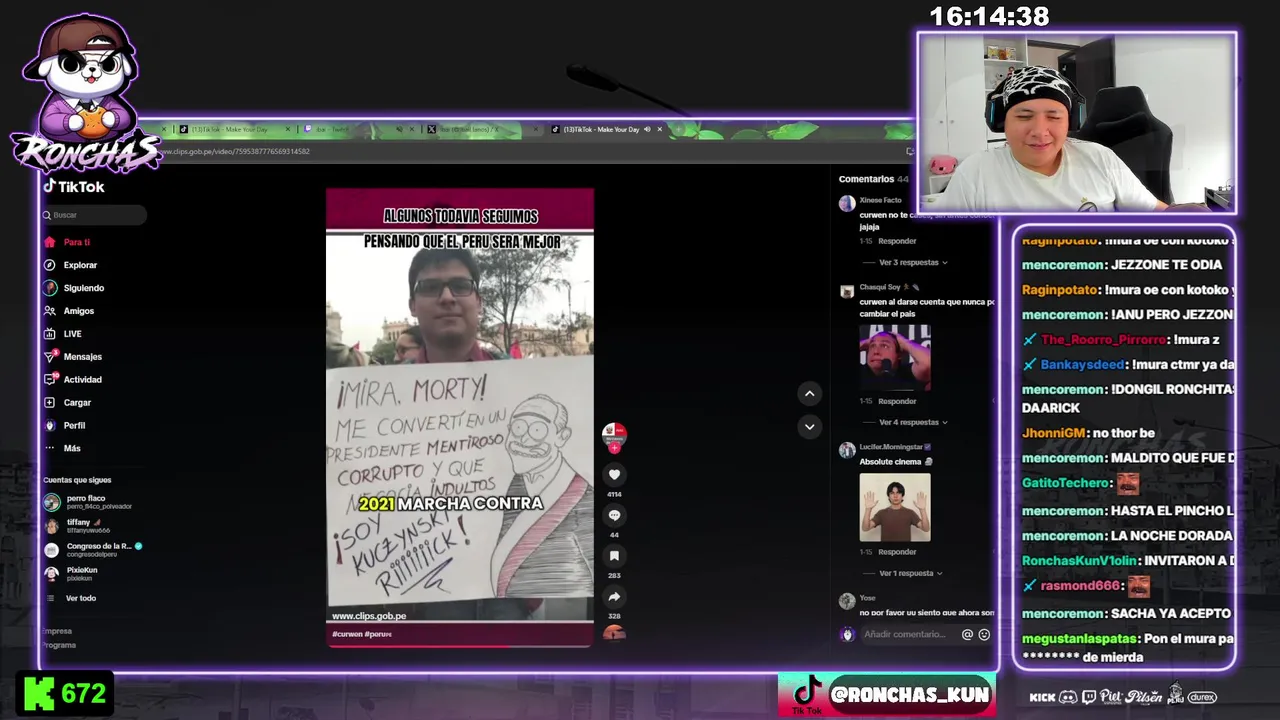Image resolution: width=1280 pixels, height=720 pixels.
Task: Click Lucifer.Morningstar's username
Action: [891, 447]
